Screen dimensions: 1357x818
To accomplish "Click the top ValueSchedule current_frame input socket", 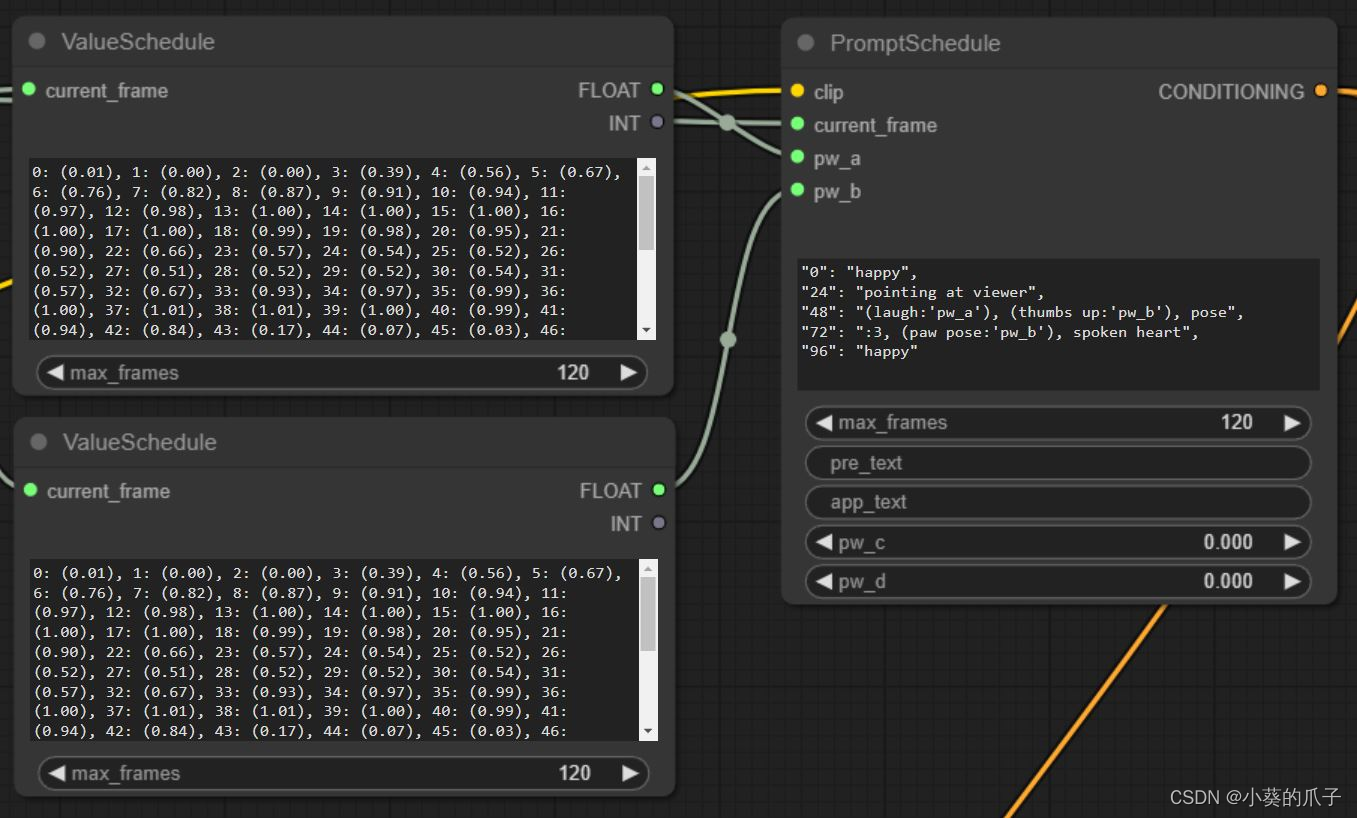I will point(28,89).
